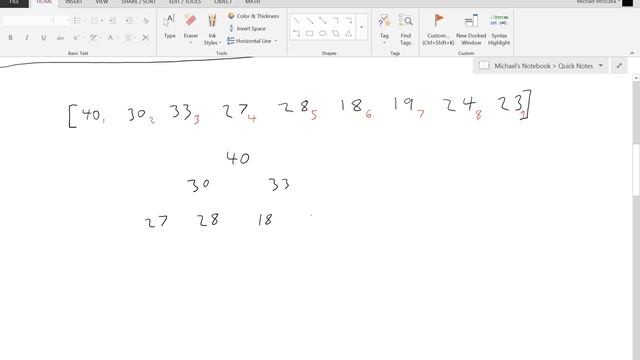Open the Ink Styles gallery

coord(212,29)
